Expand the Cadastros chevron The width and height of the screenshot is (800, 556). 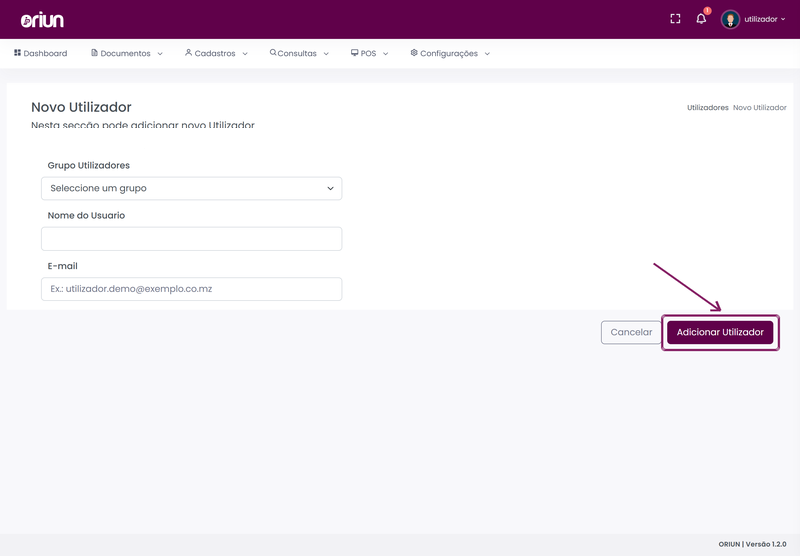[245, 54]
